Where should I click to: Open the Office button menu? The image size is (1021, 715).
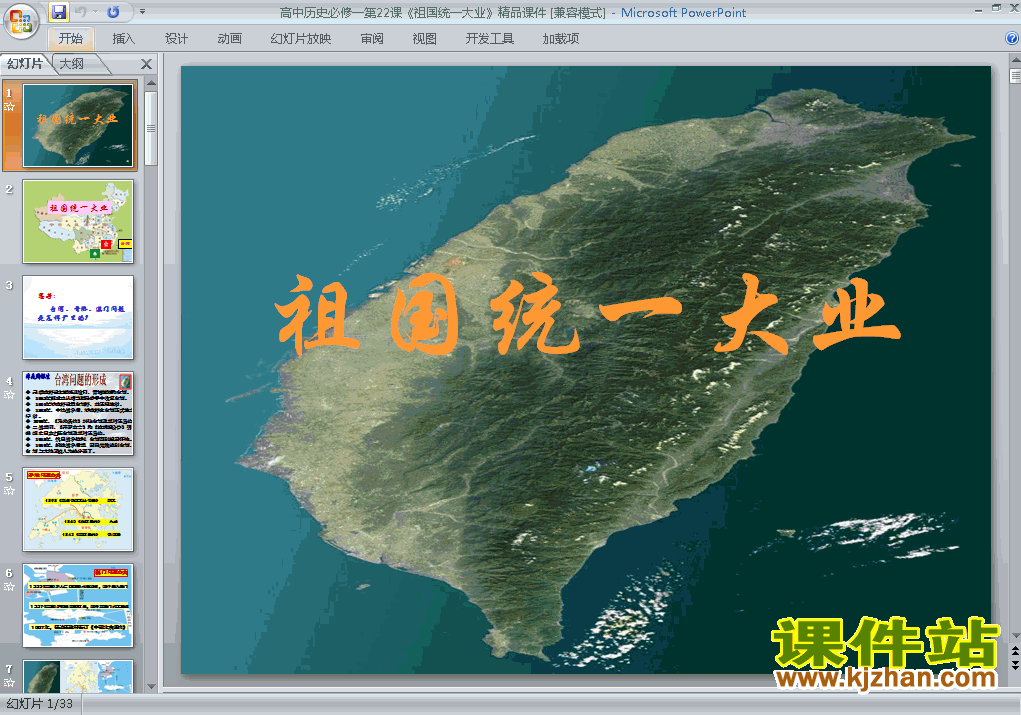click(x=21, y=21)
